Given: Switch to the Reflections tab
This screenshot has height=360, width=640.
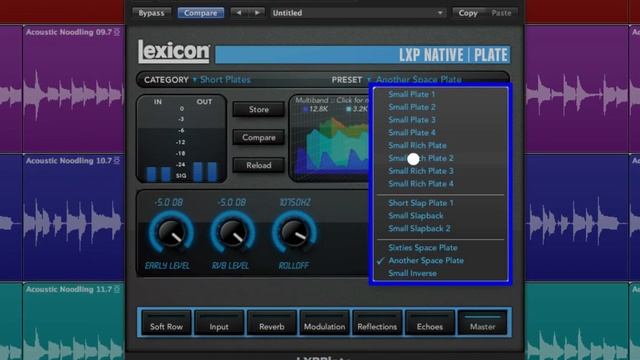Looking at the screenshot, I should [x=377, y=322].
